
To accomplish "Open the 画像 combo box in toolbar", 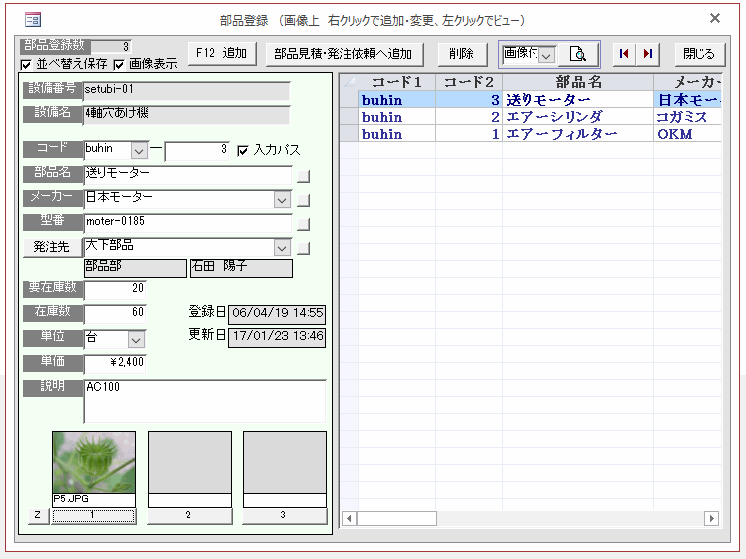I will (547, 55).
